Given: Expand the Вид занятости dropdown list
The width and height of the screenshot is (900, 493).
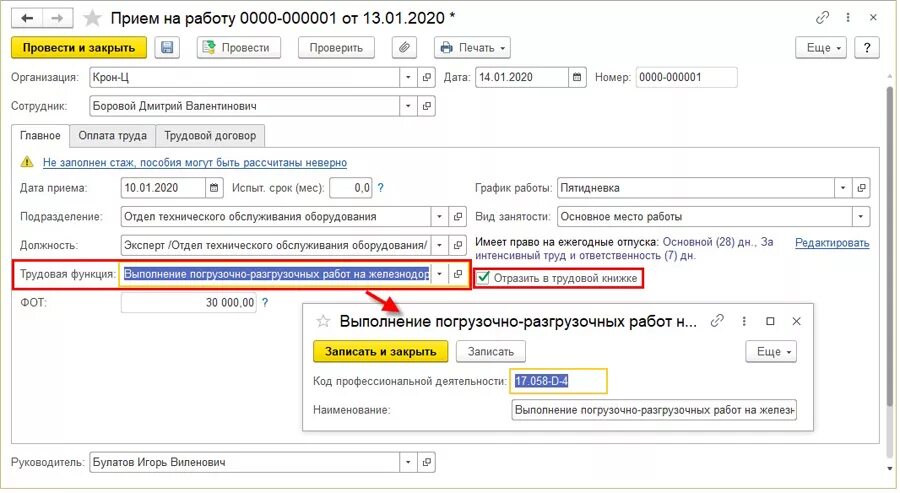Looking at the screenshot, I should pyautogui.click(x=860, y=216).
